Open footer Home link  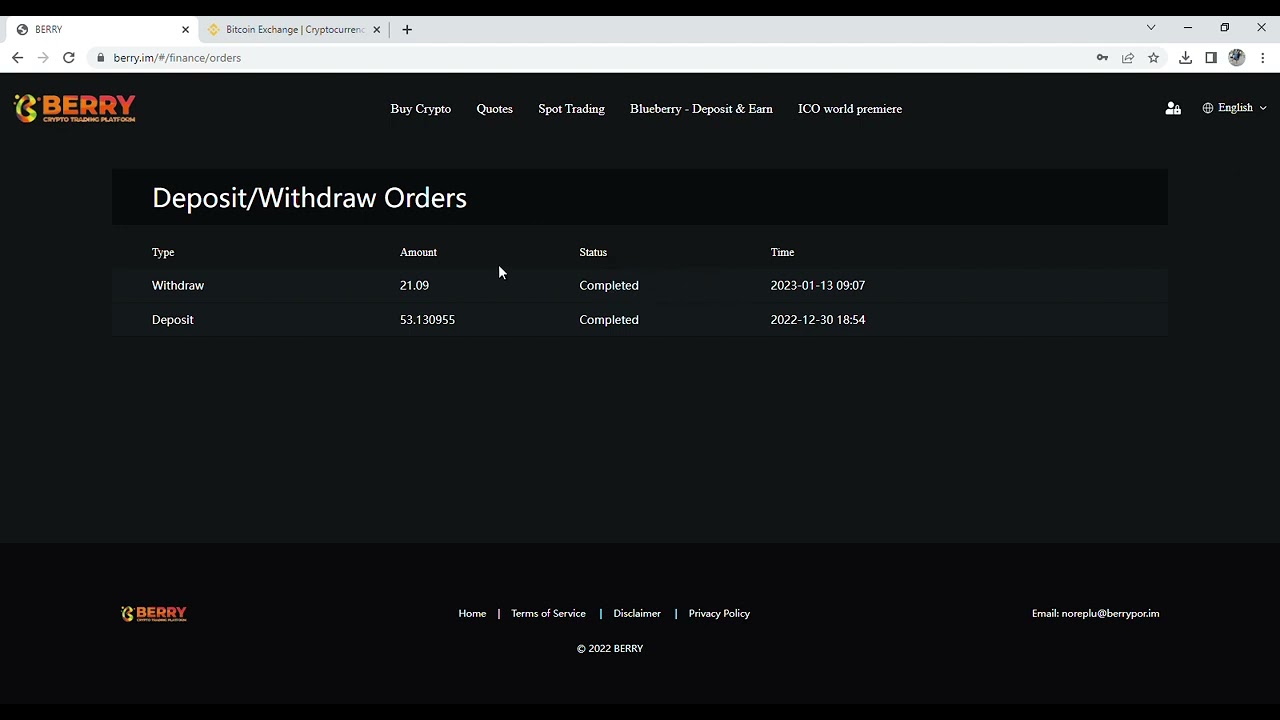tap(472, 614)
